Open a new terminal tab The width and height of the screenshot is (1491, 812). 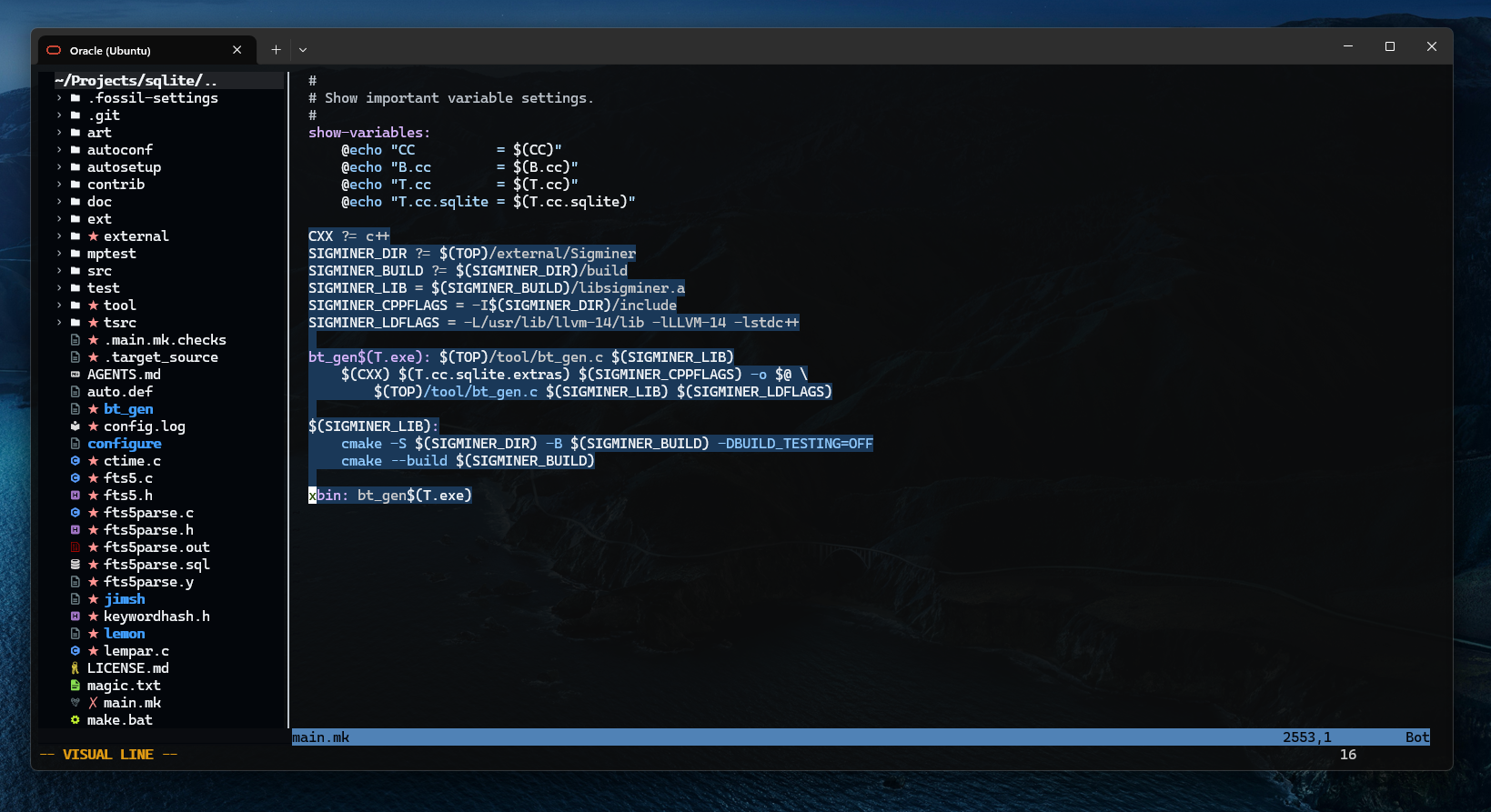[276, 50]
